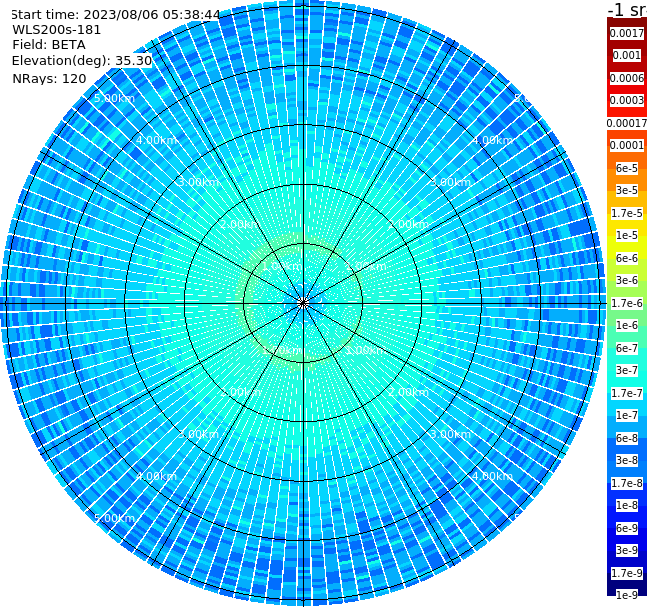The height and width of the screenshot is (607, 647).
Task: Select the 3e-9 colorbar tick label
Action: coord(627,550)
